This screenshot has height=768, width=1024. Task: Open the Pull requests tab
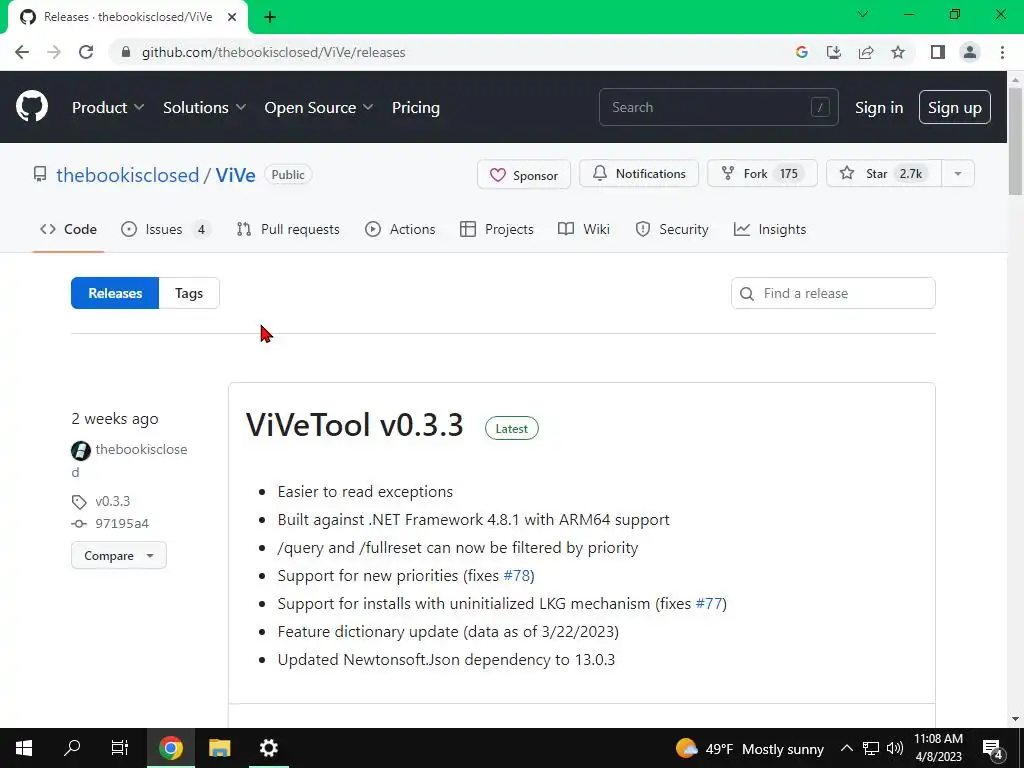[x=288, y=229]
